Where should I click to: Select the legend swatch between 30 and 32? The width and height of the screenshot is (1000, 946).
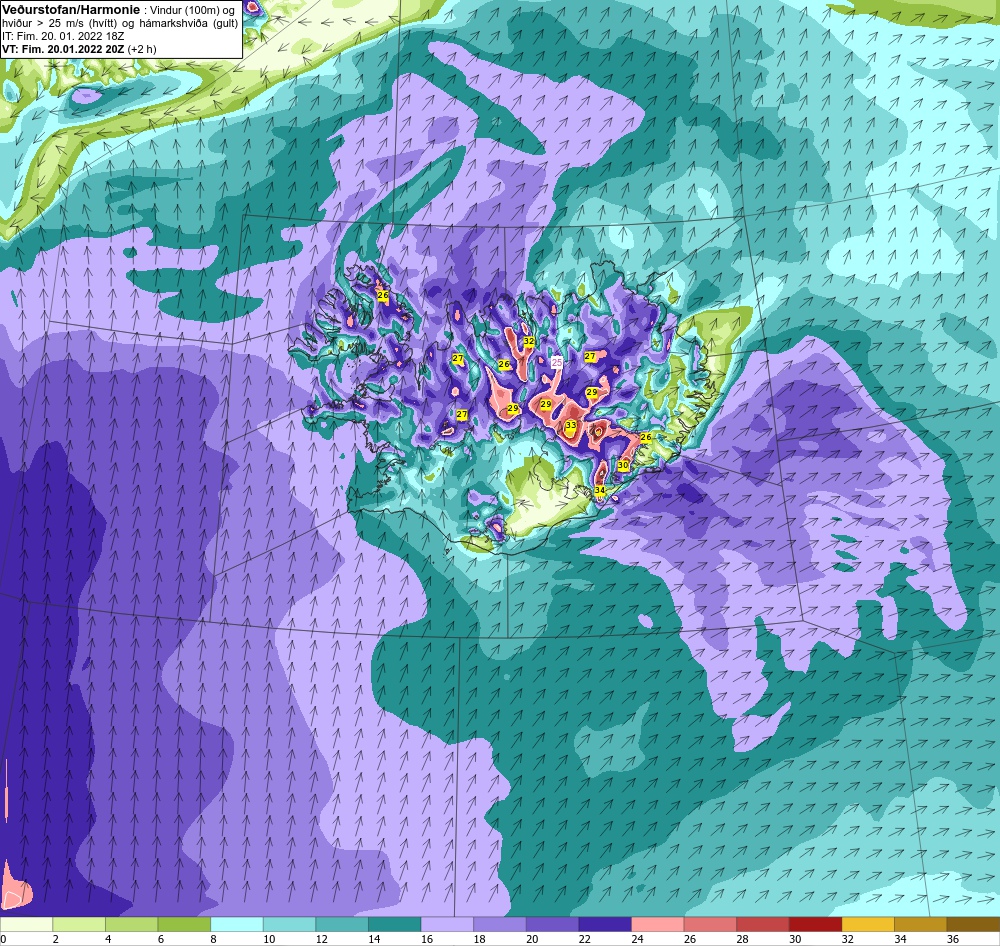[x=816, y=924]
